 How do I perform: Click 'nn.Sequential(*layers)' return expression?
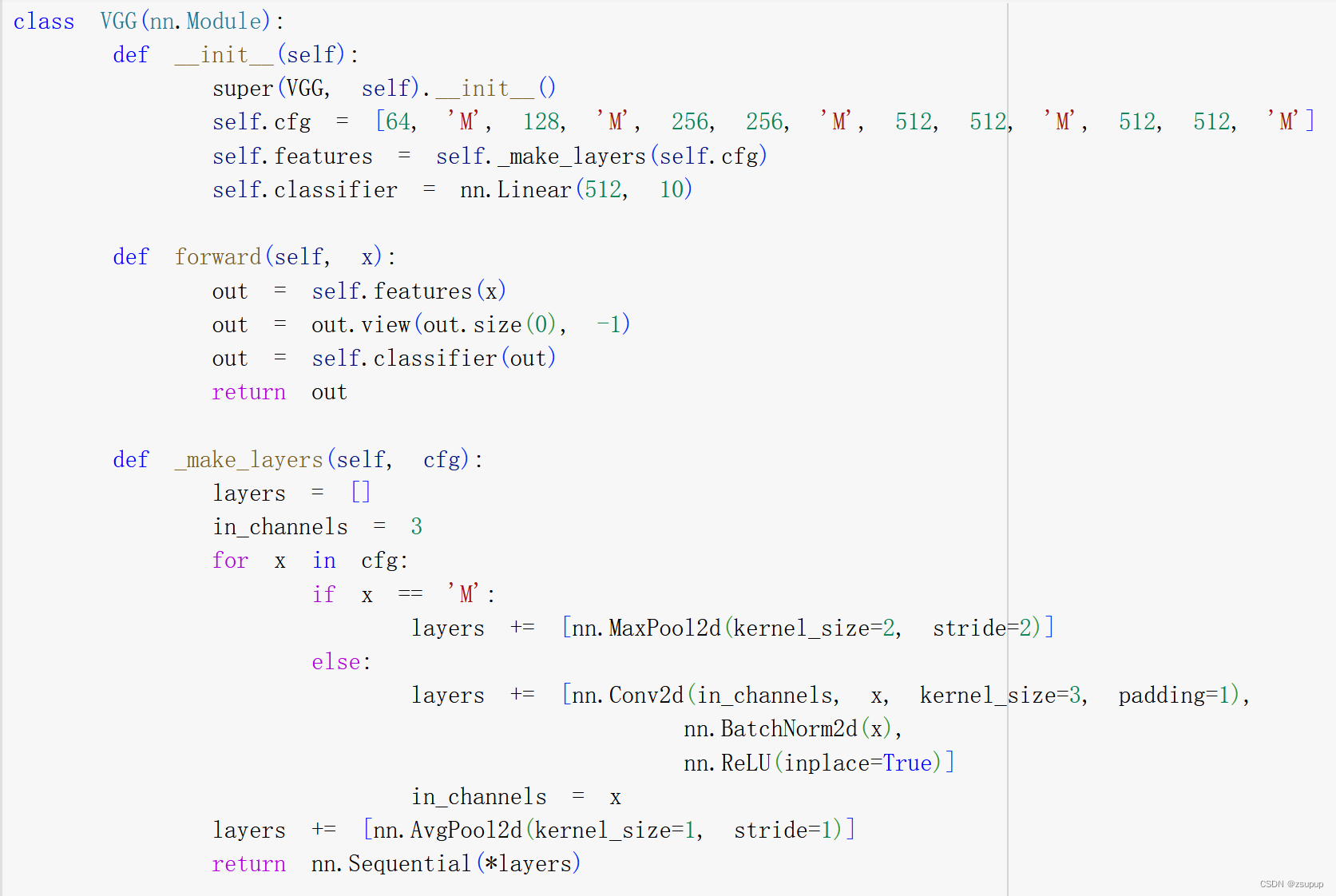coord(446,864)
